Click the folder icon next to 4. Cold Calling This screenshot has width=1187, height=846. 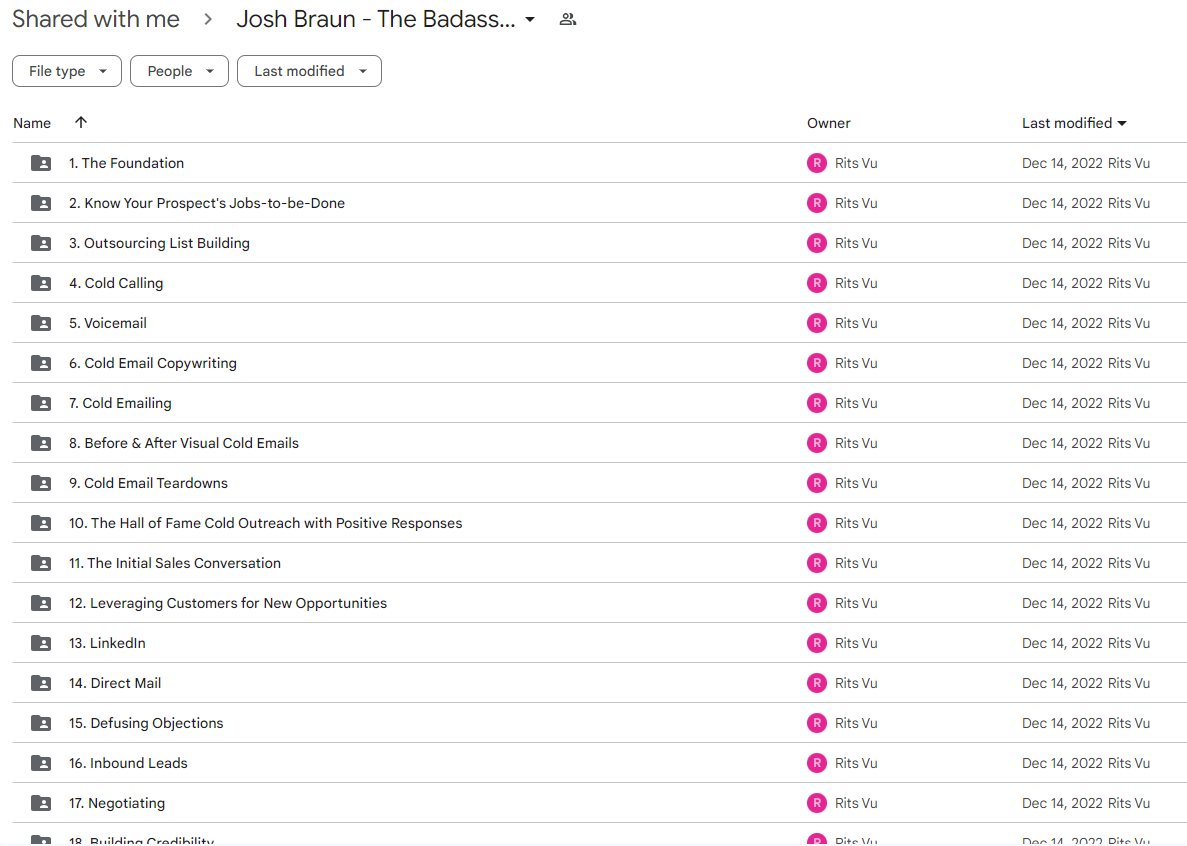coord(41,283)
